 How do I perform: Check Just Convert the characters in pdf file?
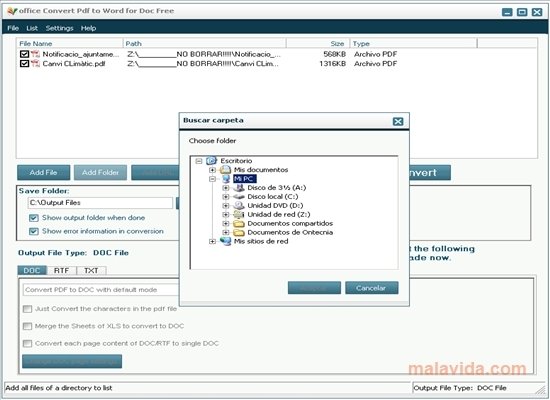coord(27,309)
